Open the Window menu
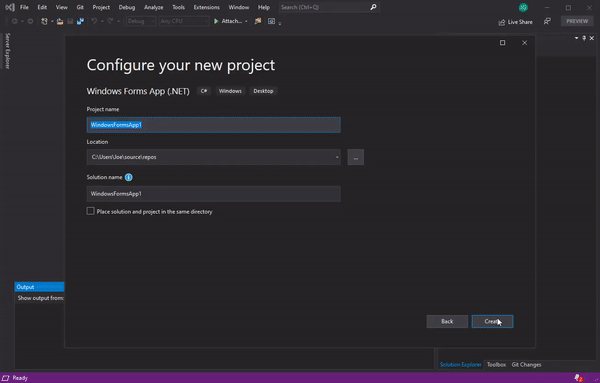The height and width of the screenshot is (383, 600). click(239, 7)
